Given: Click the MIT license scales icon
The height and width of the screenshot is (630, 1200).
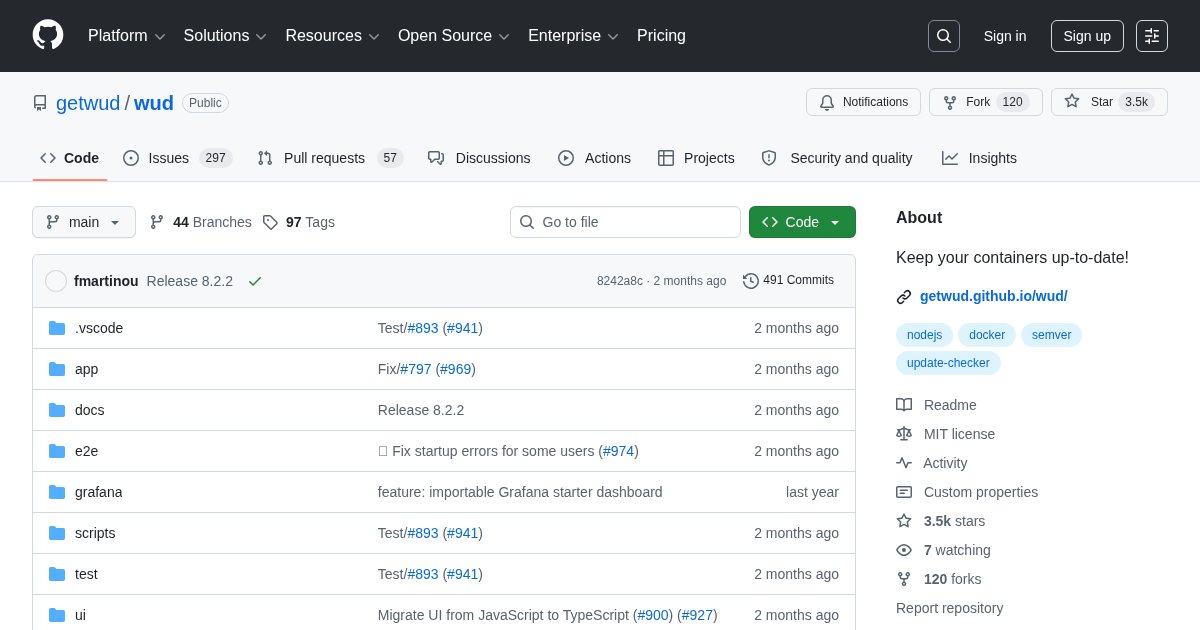Looking at the screenshot, I should (x=904, y=434).
